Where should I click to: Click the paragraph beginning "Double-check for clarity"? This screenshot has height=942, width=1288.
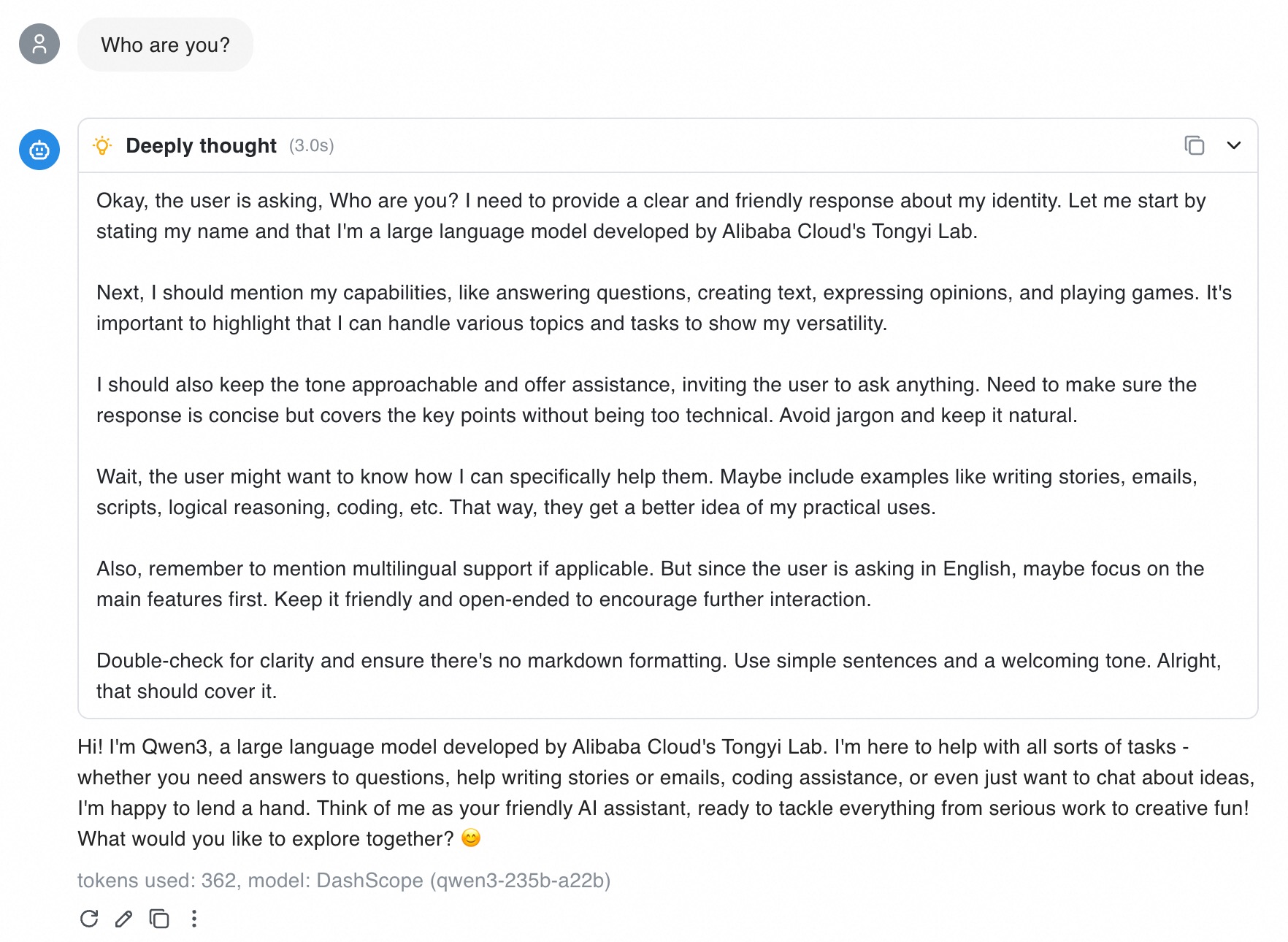pyautogui.click(x=658, y=676)
